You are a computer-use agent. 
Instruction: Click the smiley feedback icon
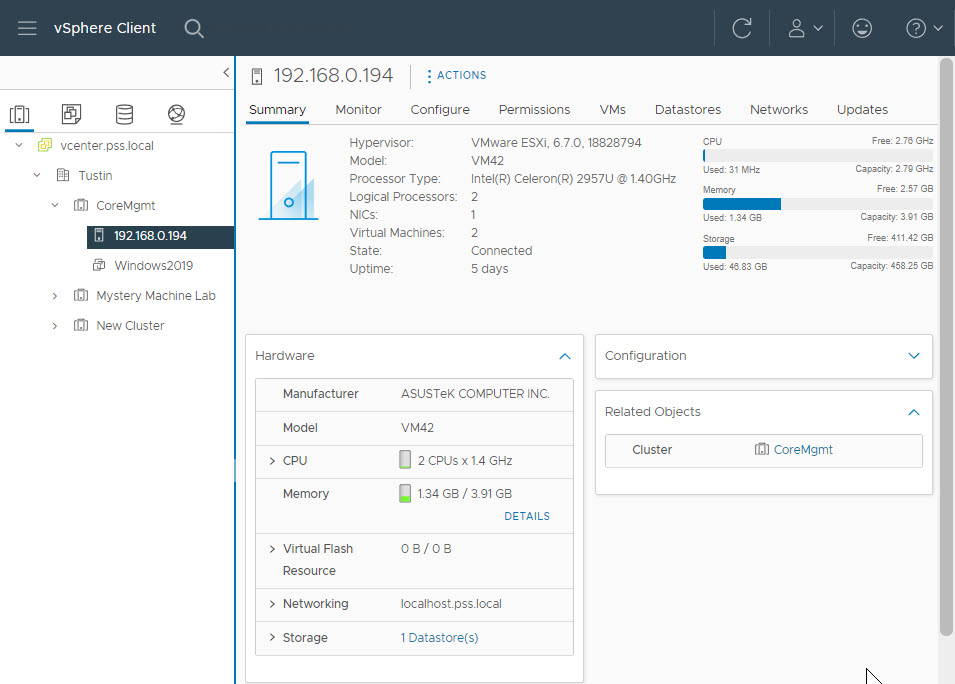(x=862, y=28)
